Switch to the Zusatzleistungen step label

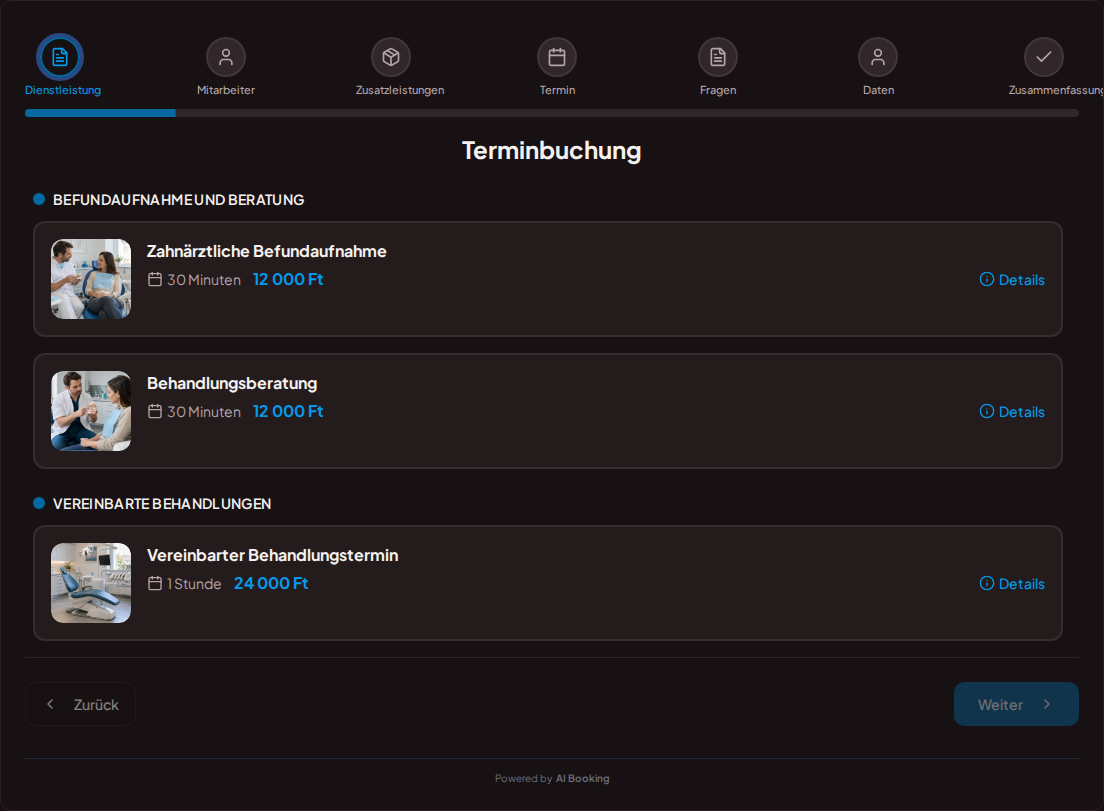400,90
